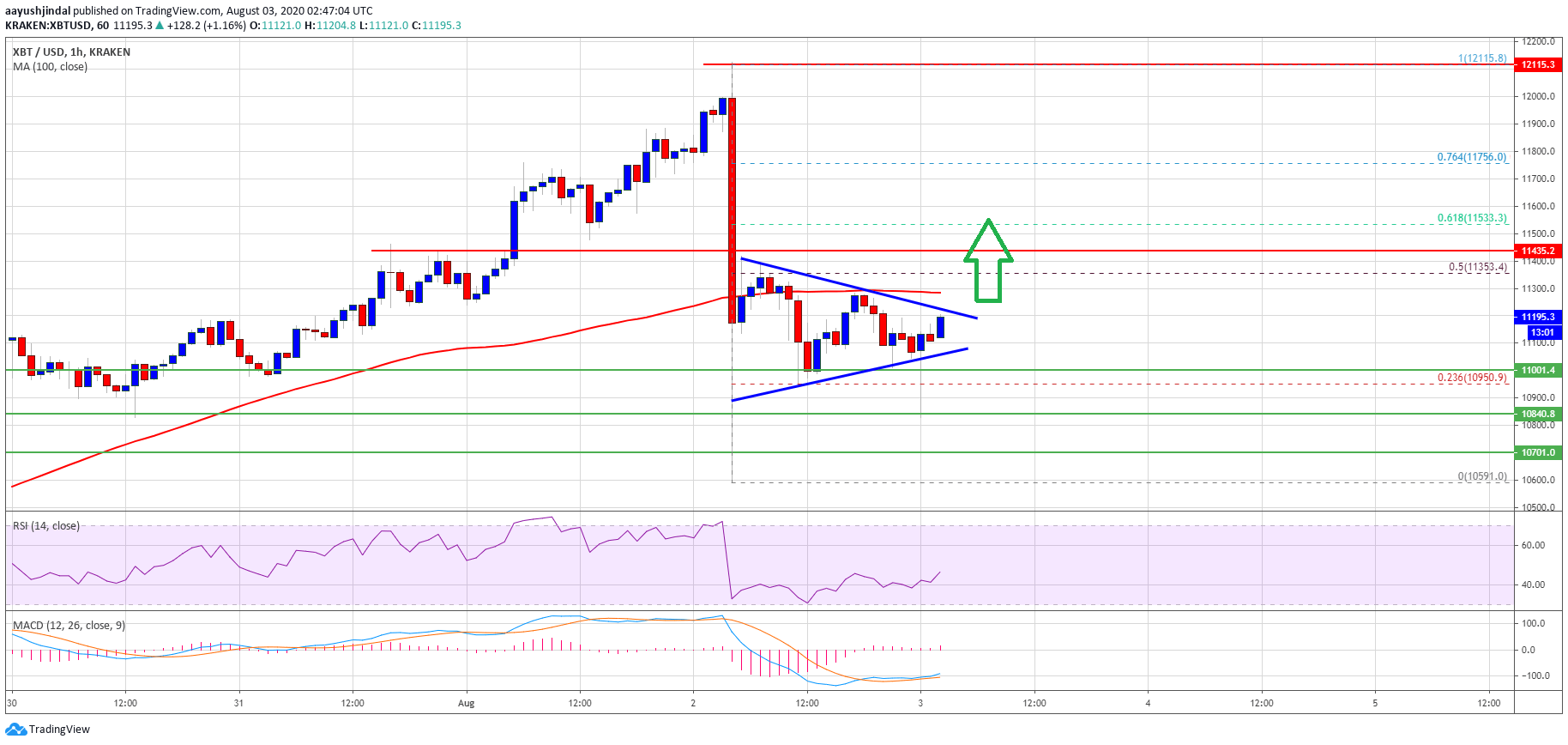This screenshot has height=745, width=1568.
Task: Click the +128.2 (+1.16%) change value
Action: click(x=206, y=26)
